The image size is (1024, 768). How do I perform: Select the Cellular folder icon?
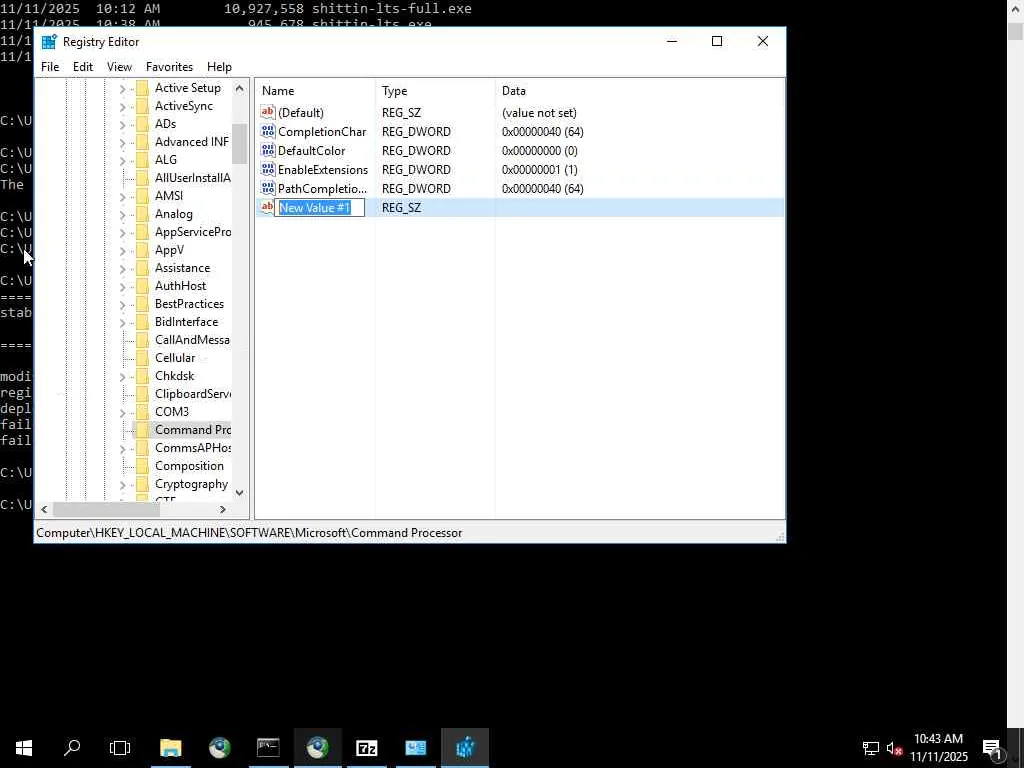point(142,358)
